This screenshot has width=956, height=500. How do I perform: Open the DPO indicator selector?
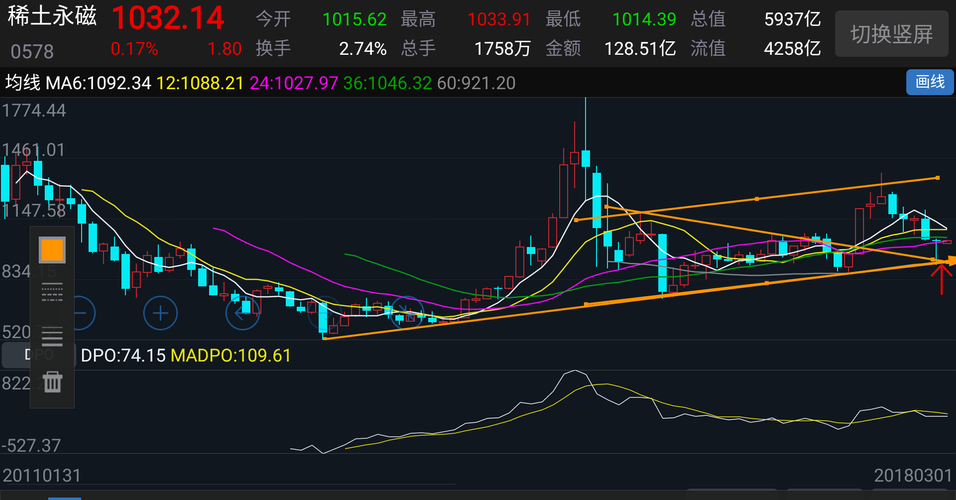coord(38,355)
